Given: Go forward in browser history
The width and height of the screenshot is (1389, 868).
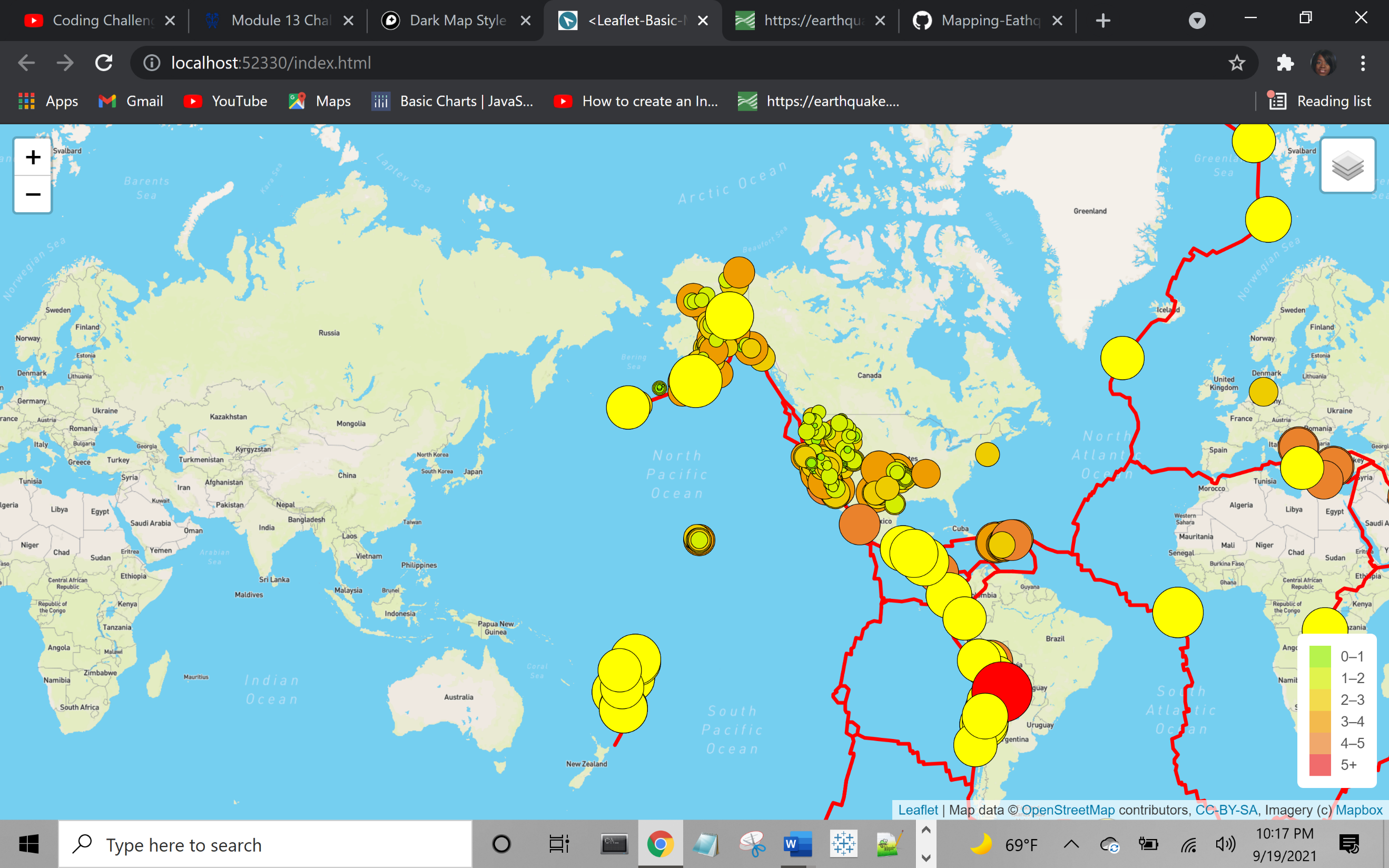Looking at the screenshot, I should [65, 63].
